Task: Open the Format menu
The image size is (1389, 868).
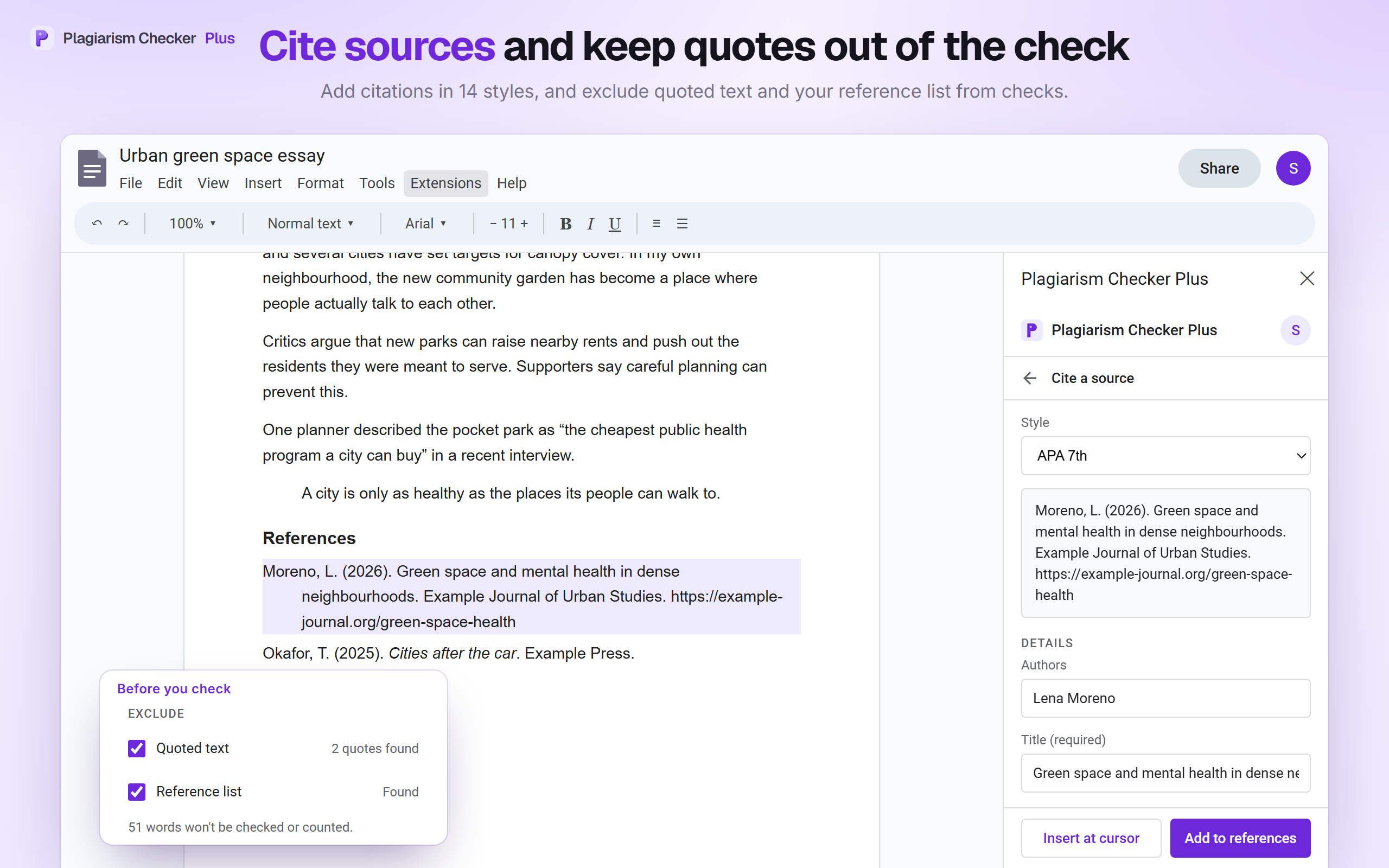Action: (320, 183)
